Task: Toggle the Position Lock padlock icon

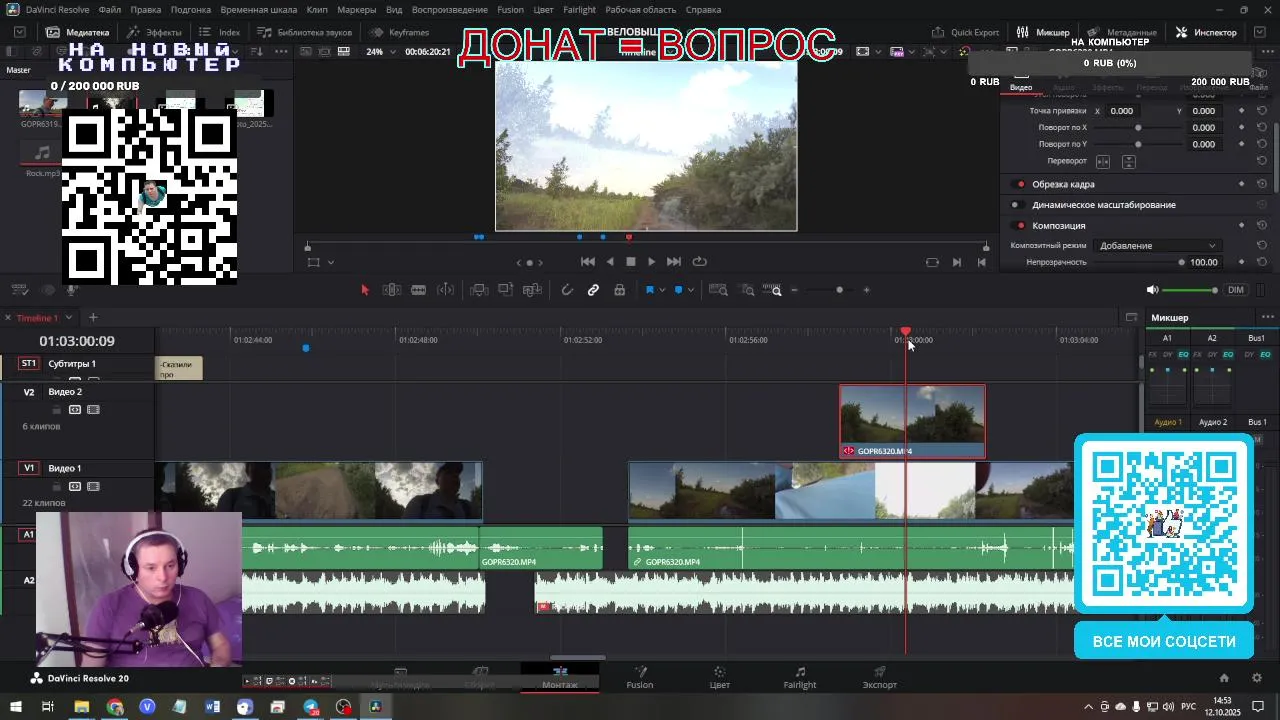Action: (x=619, y=290)
